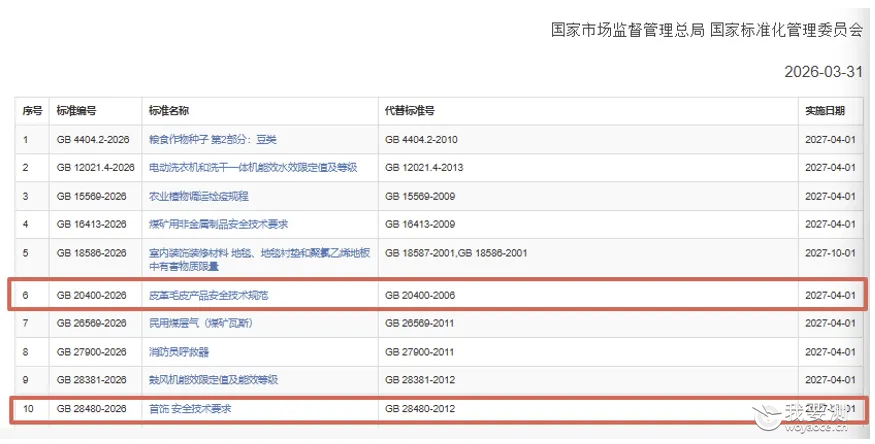Open the 粮食作物种子 第2部分：豆类 standard link
Screen dimensions: 875x444
(x=213, y=139)
